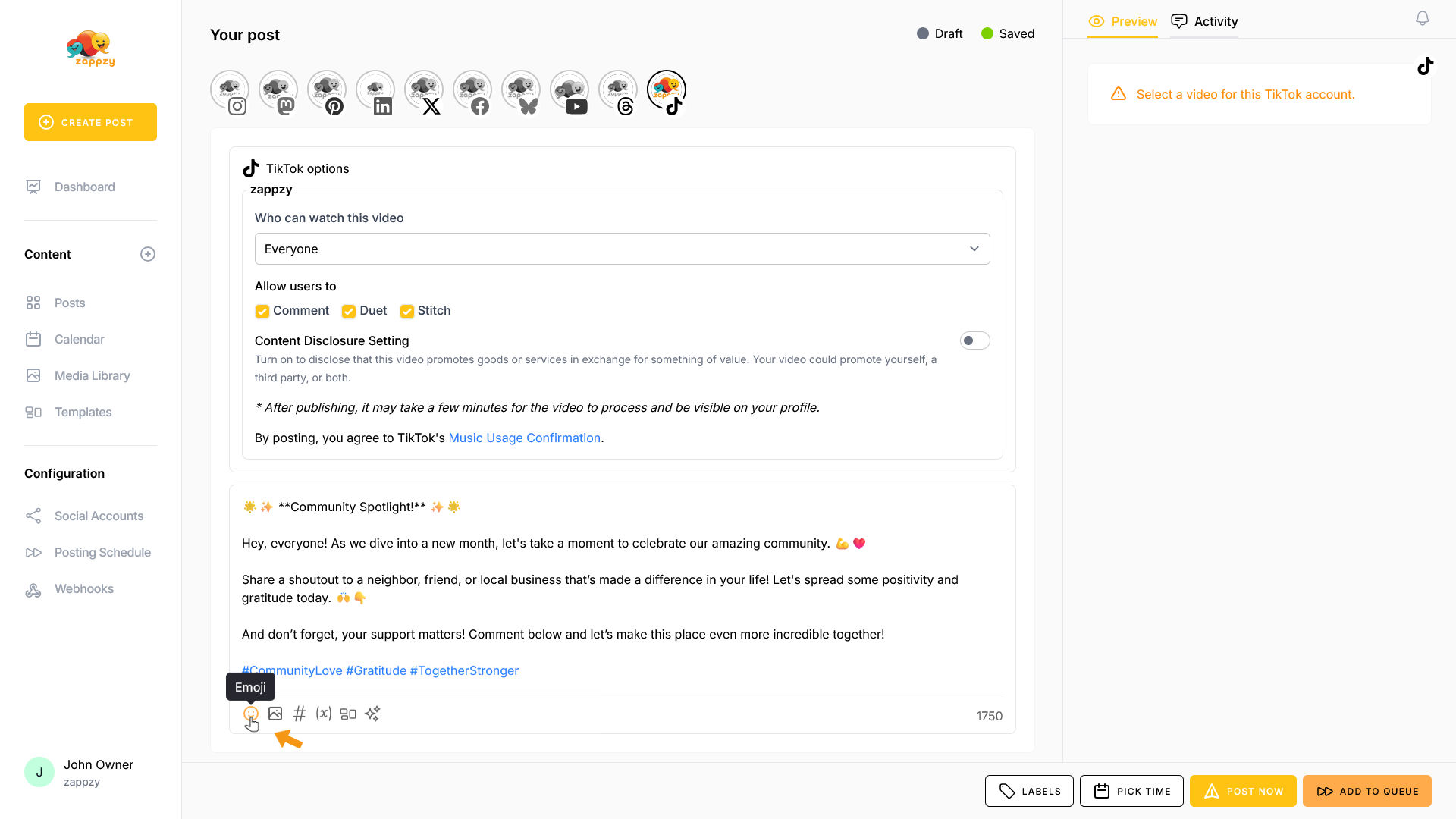1456x819 pixels.
Task: Uncheck the Duet checkbox
Action: click(x=349, y=312)
